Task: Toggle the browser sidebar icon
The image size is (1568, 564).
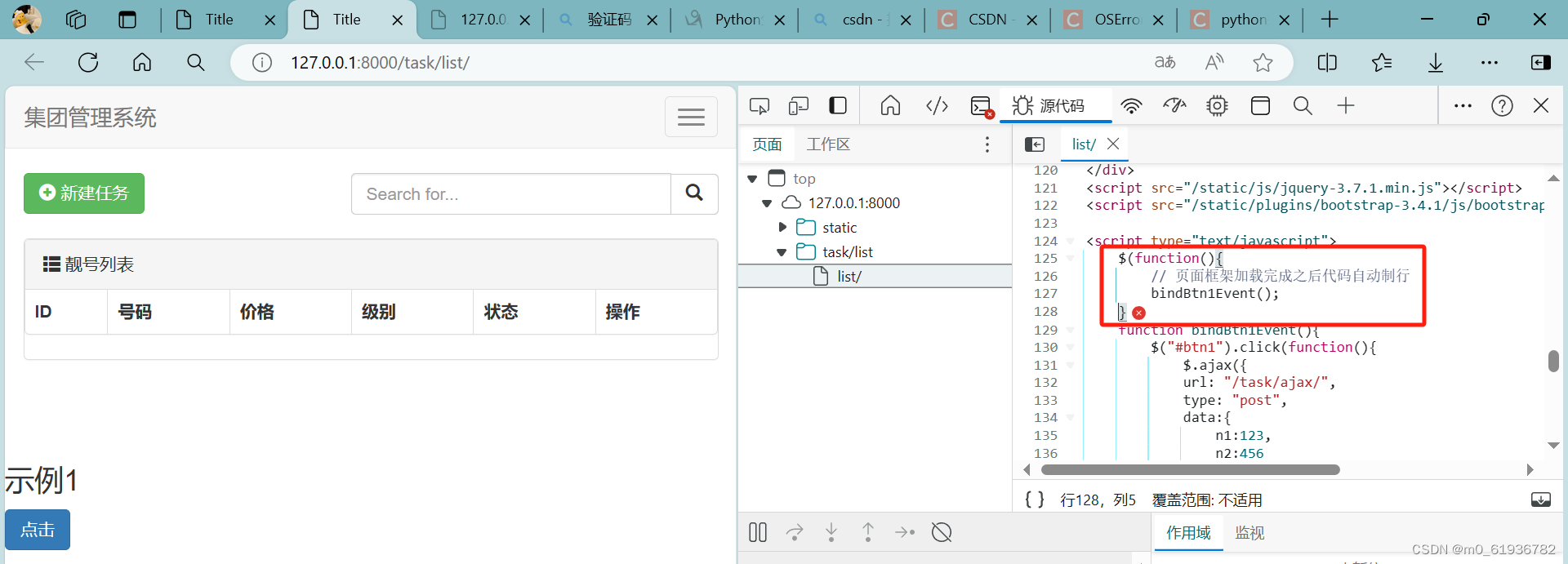Action: coord(1541,62)
